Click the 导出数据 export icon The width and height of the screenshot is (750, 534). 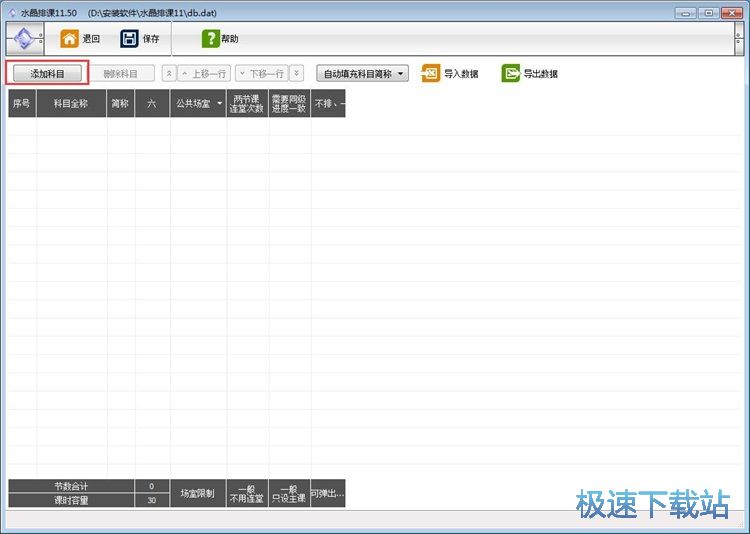tap(510, 74)
